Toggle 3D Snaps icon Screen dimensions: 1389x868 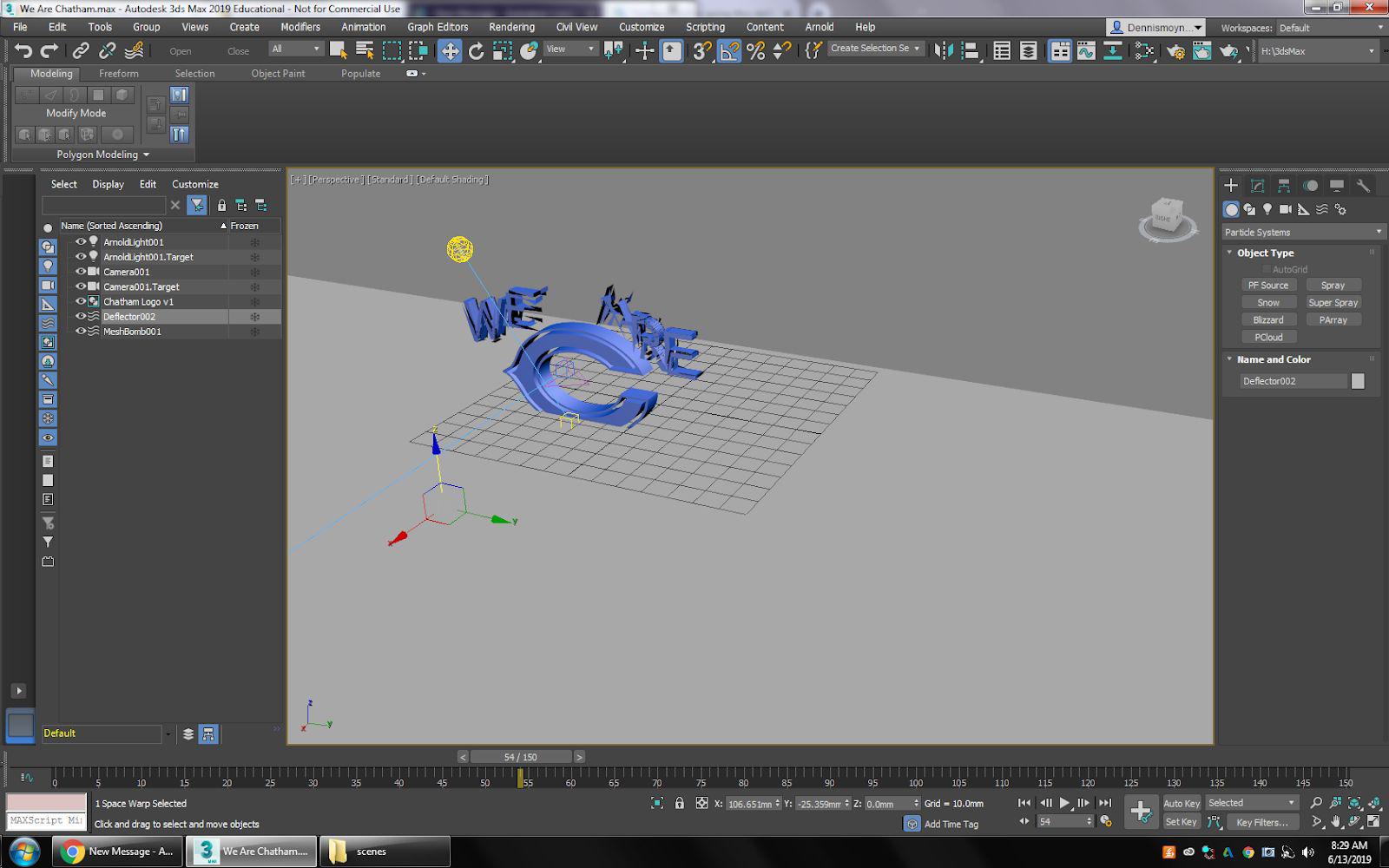pyautogui.click(x=701, y=51)
